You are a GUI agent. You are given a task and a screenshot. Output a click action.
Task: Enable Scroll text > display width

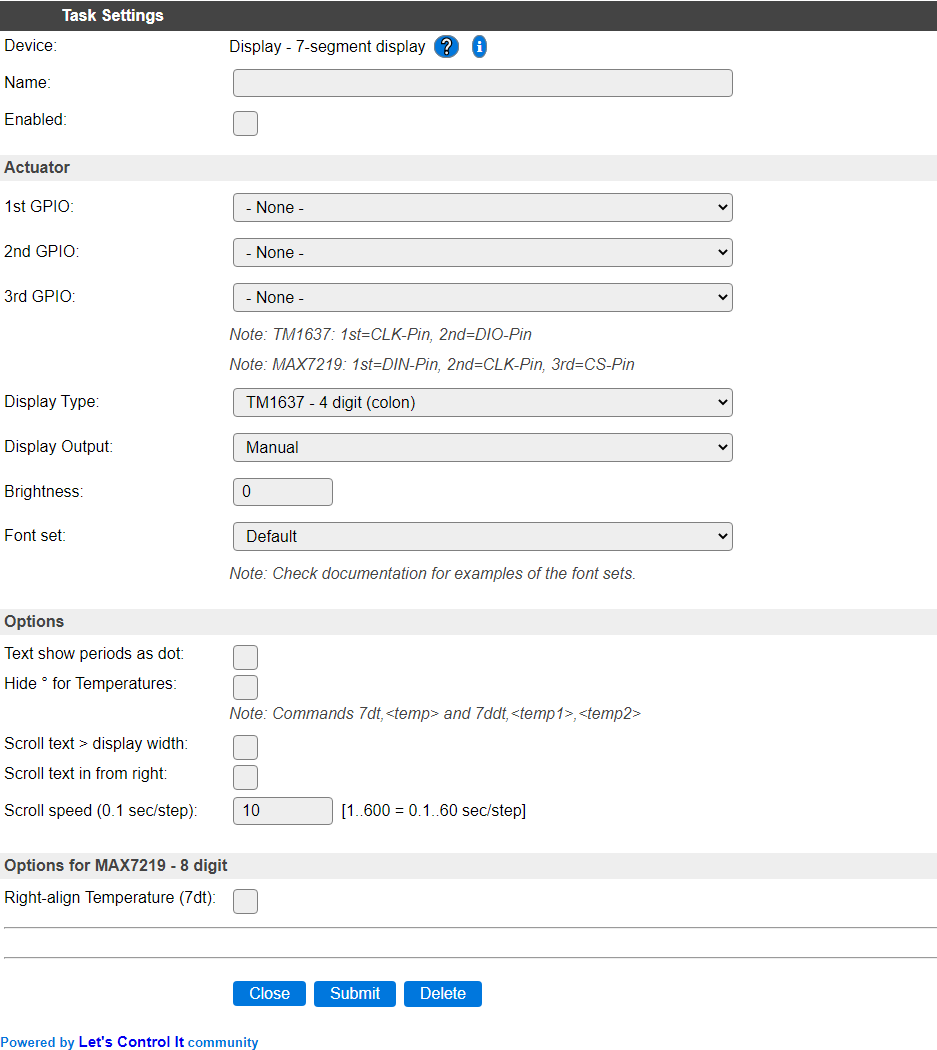245,747
